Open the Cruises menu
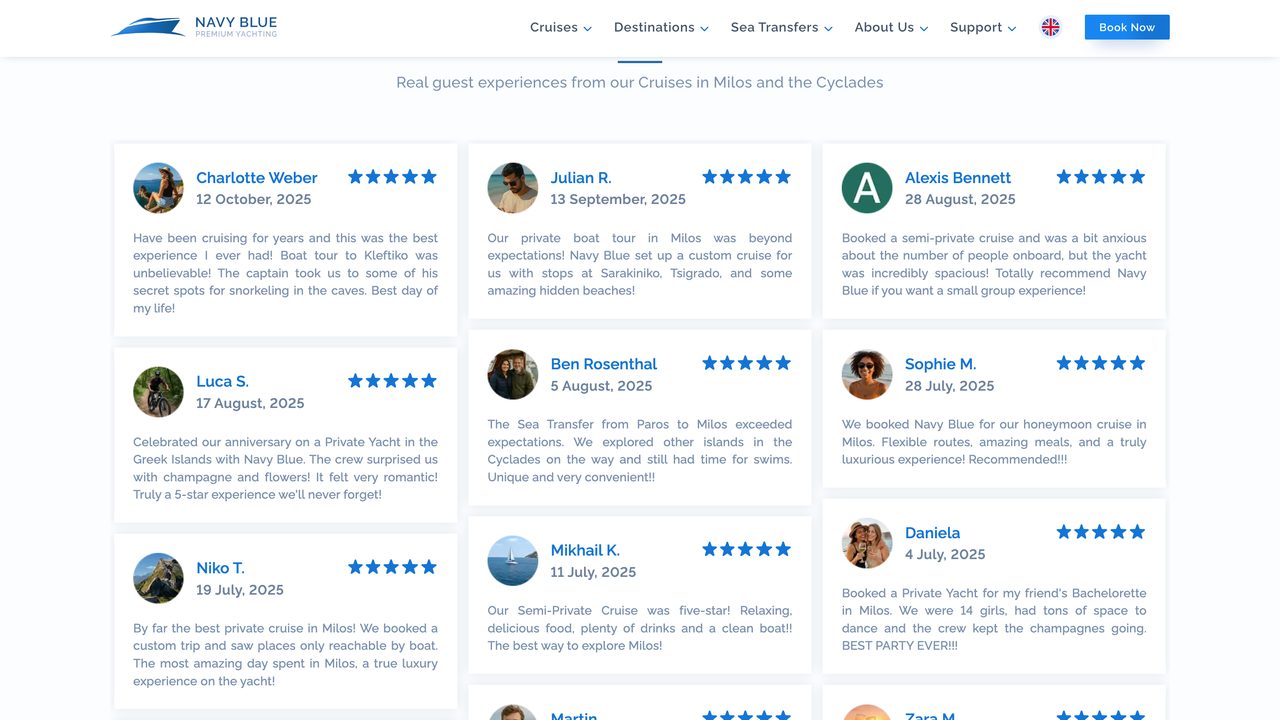The width and height of the screenshot is (1280, 720). coord(561,27)
